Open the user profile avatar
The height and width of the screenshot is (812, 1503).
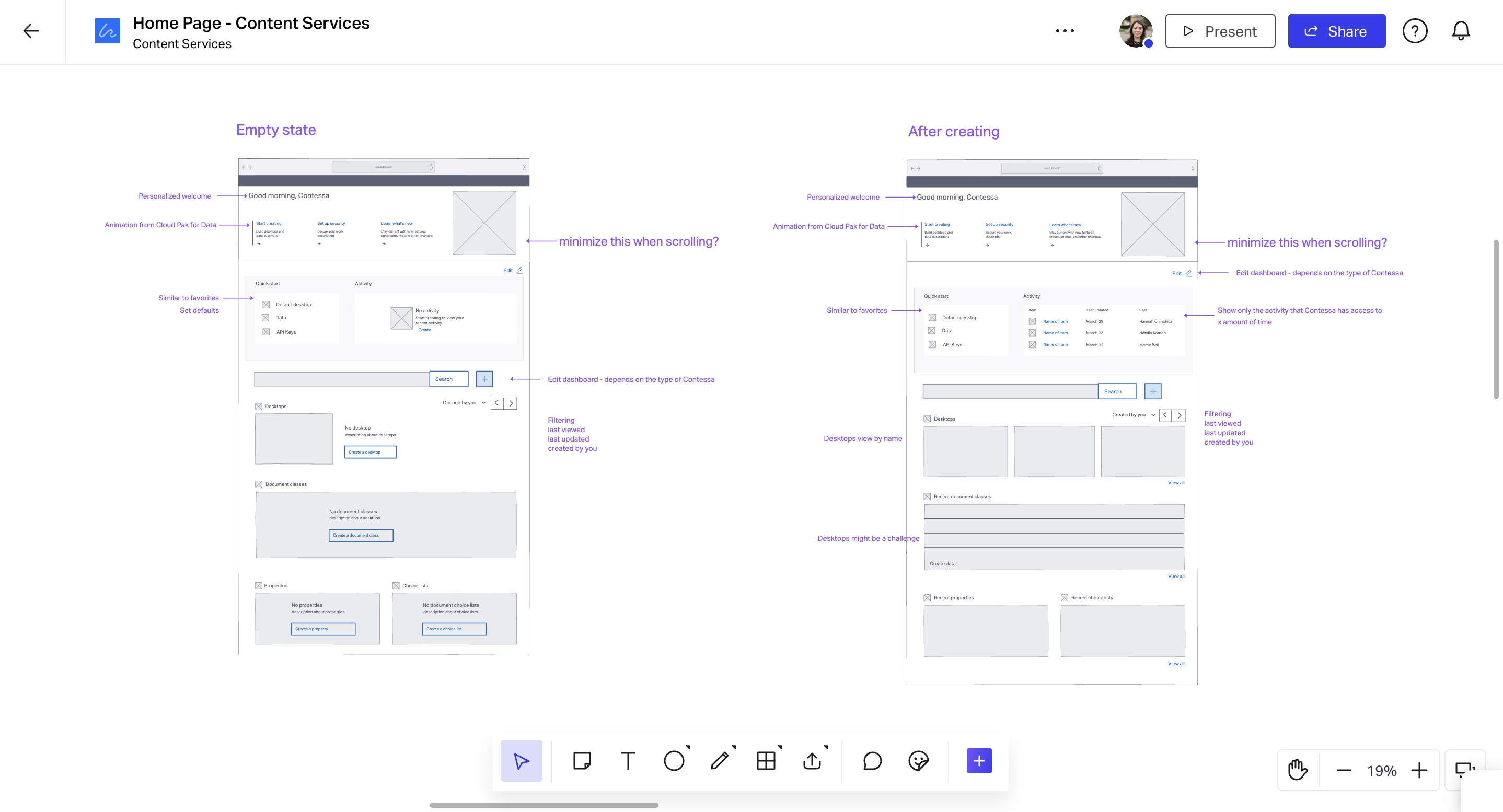[x=1136, y=31]
